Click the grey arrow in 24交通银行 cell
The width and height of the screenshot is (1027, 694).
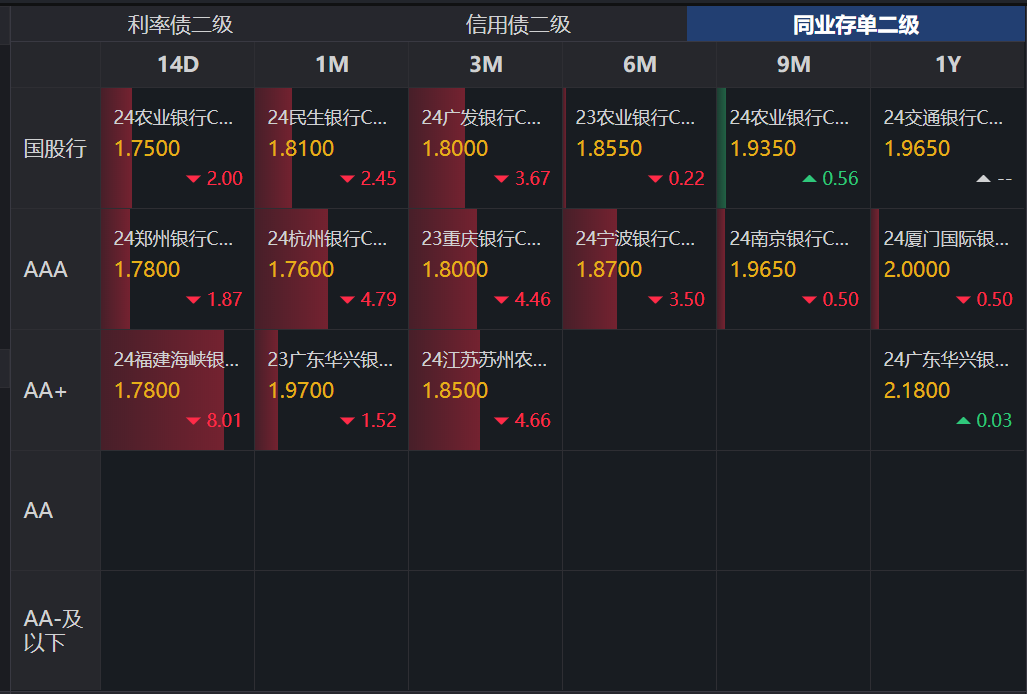coord(983,179)
